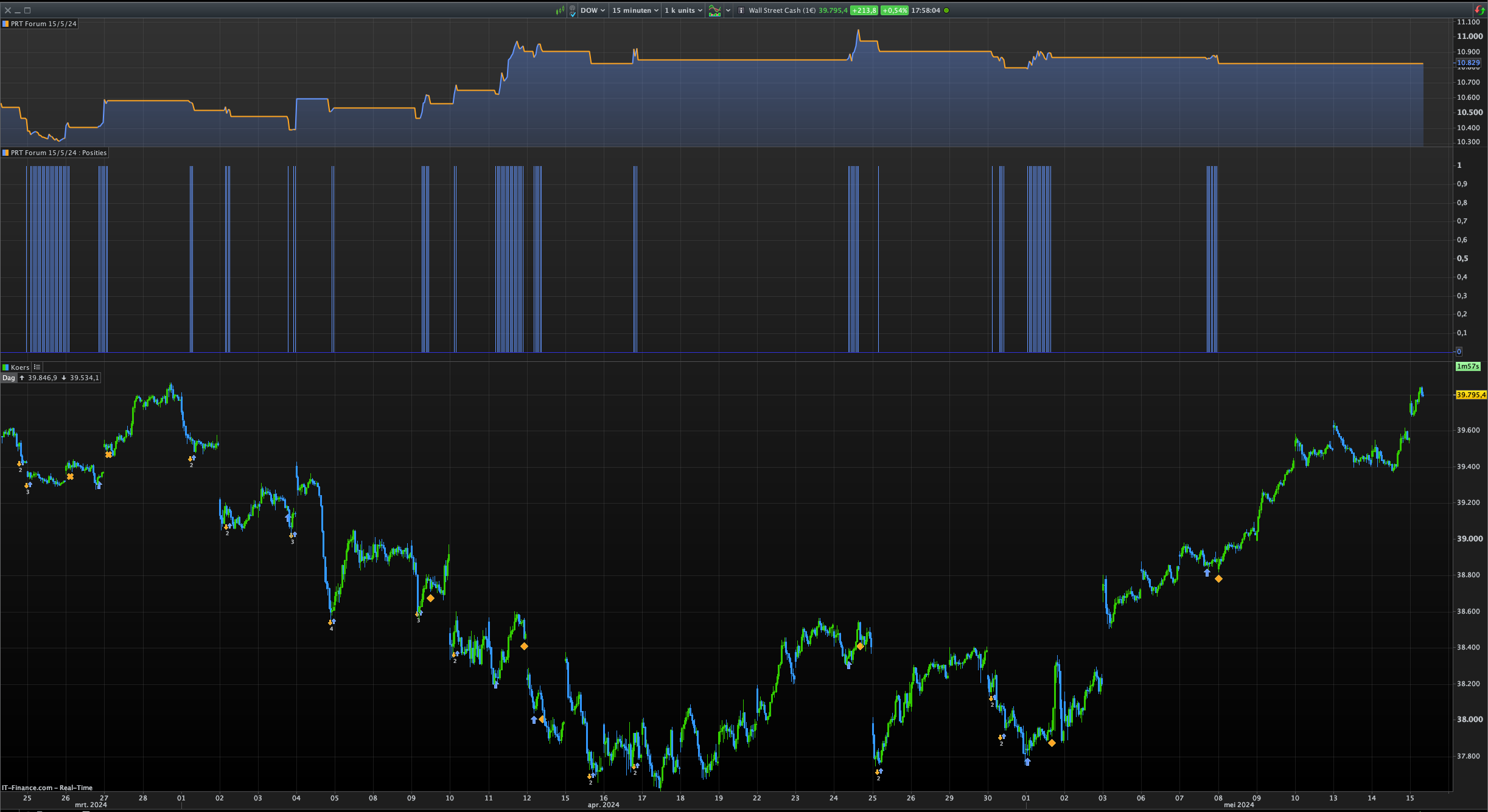Open the PRT Forum 15/5/24 : Posities label

58,153
